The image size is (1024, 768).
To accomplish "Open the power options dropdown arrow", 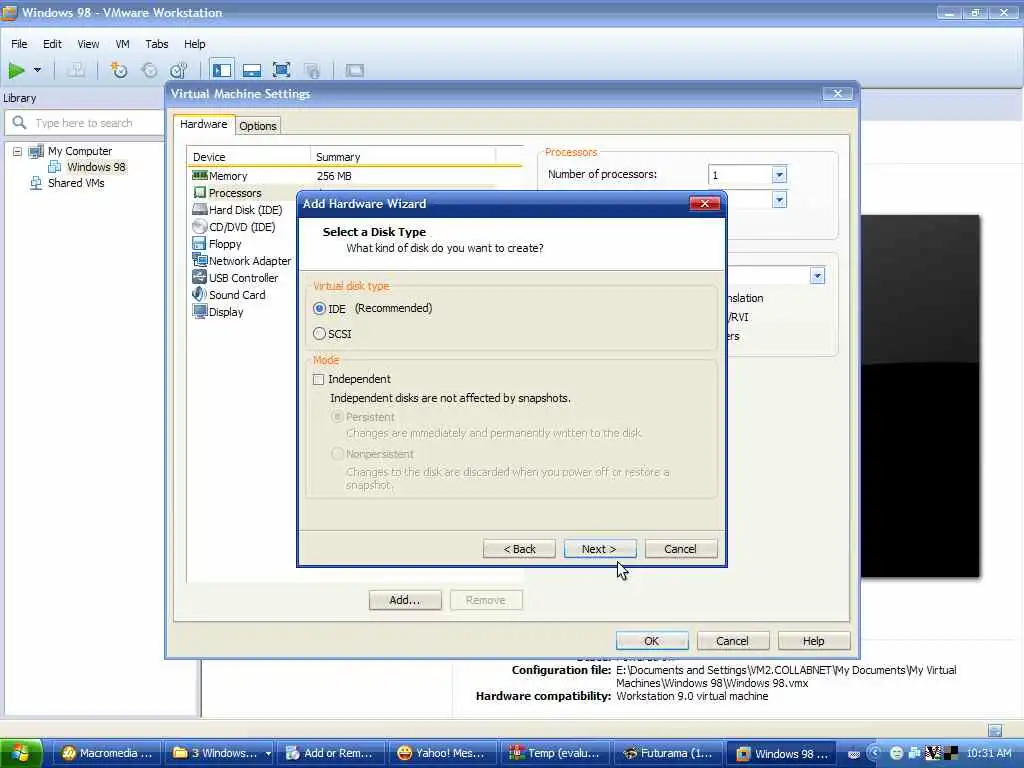I will click(37, 70).
